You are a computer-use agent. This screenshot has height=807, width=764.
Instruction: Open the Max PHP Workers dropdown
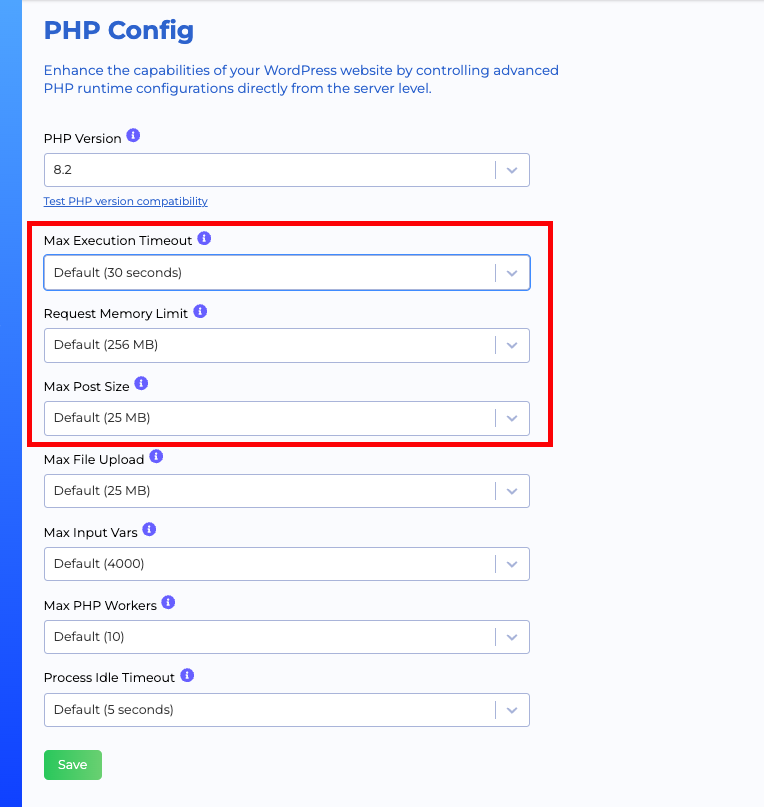coord(512,636)
